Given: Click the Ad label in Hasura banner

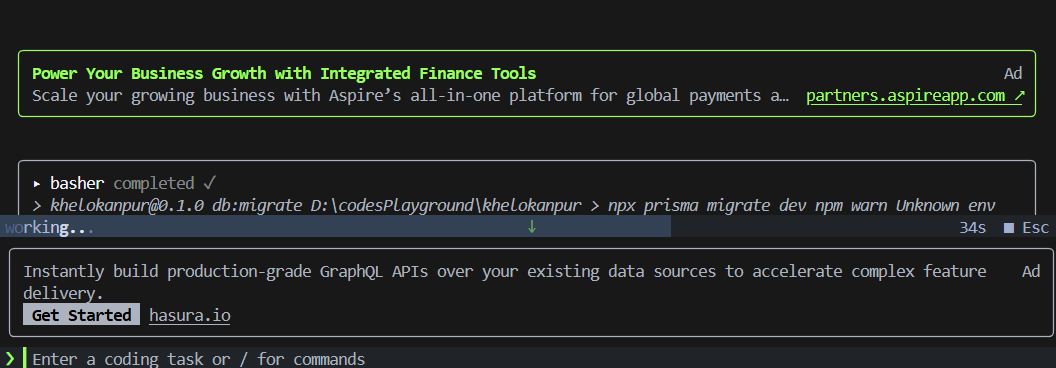Looking at the screenshot, I should pyautogui.click(x=1031, y=272).
